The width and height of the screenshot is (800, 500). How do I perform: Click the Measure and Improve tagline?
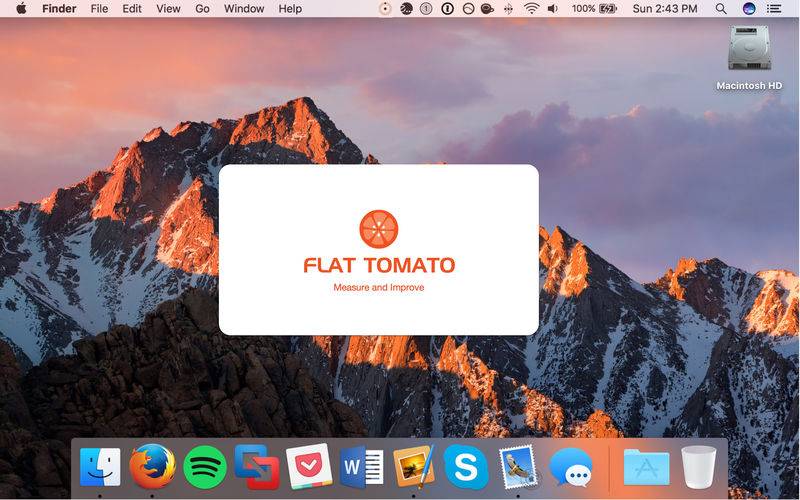(x=379, y=288)
